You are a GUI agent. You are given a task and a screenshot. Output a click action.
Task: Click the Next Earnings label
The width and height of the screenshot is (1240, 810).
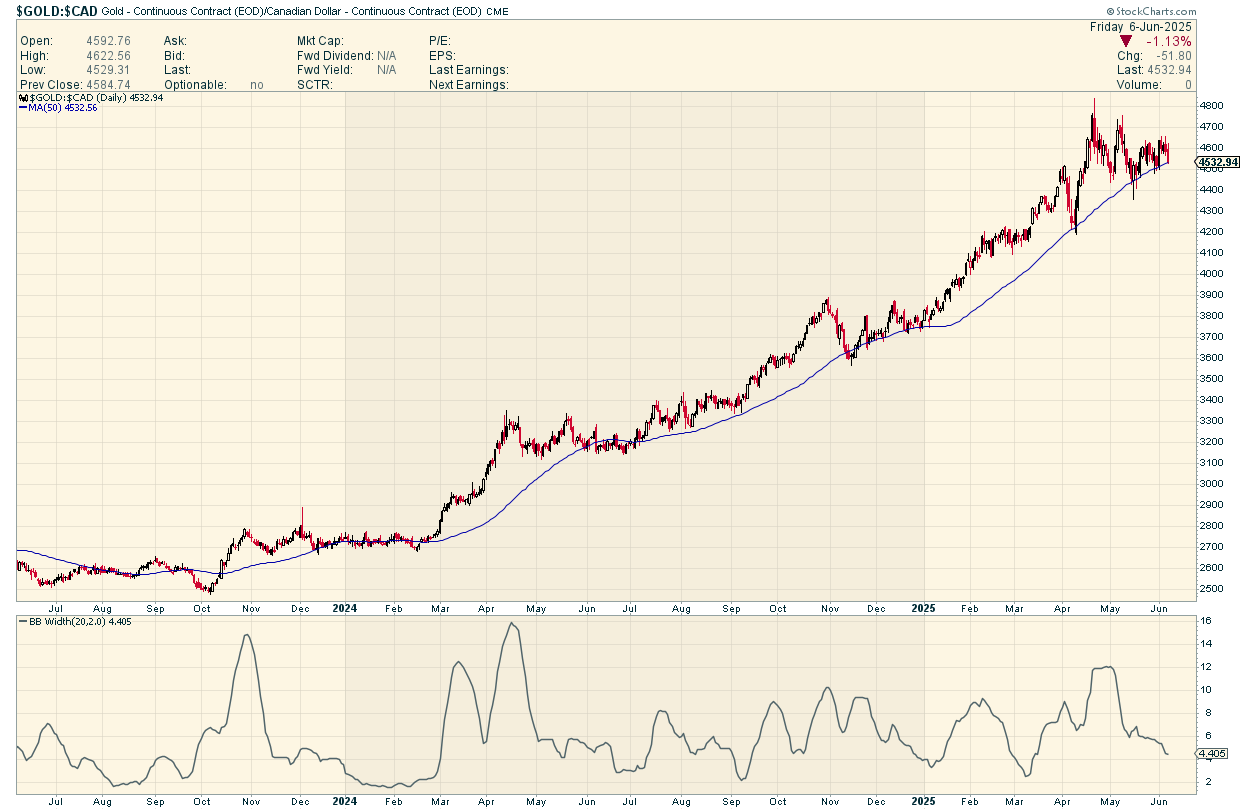[x=468, y=85]
